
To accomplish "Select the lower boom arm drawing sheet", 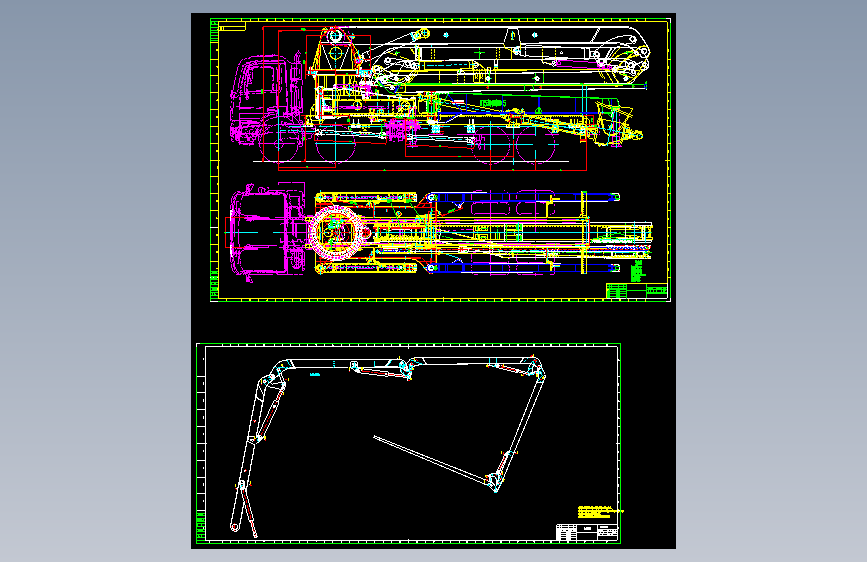I will 409,444.
